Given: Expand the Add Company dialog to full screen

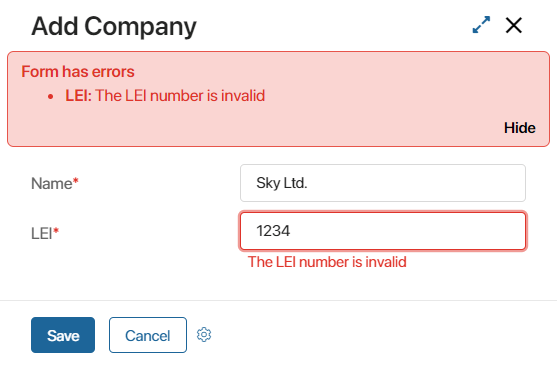Looking at the screenshot, I should (481, 25).
